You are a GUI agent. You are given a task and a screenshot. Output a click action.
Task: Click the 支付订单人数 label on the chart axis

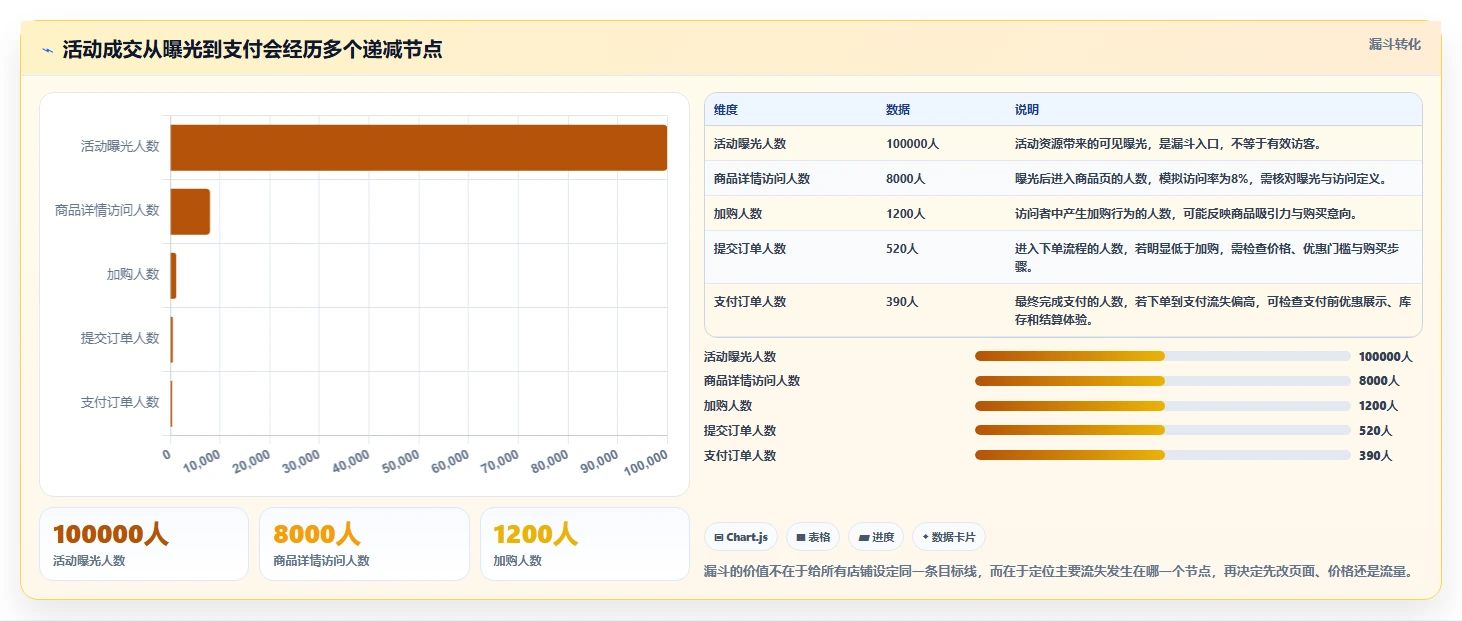pos(120,402)
